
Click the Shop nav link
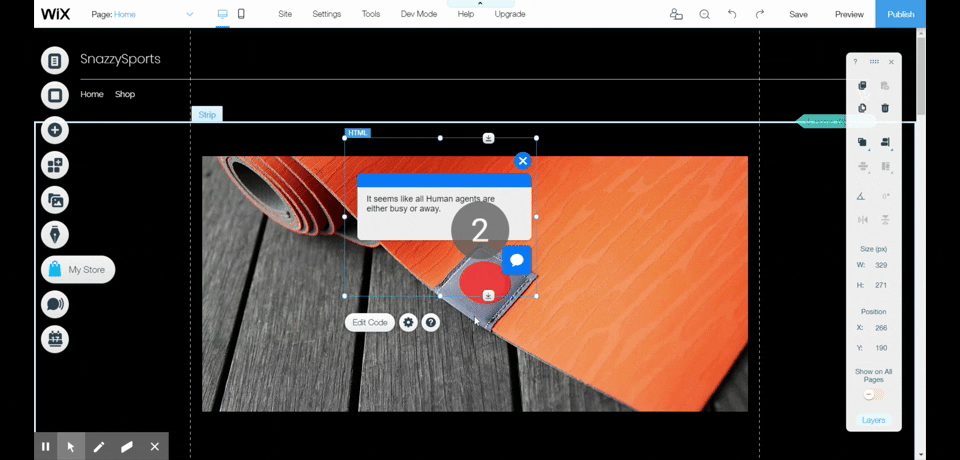[x=125, y=94]
